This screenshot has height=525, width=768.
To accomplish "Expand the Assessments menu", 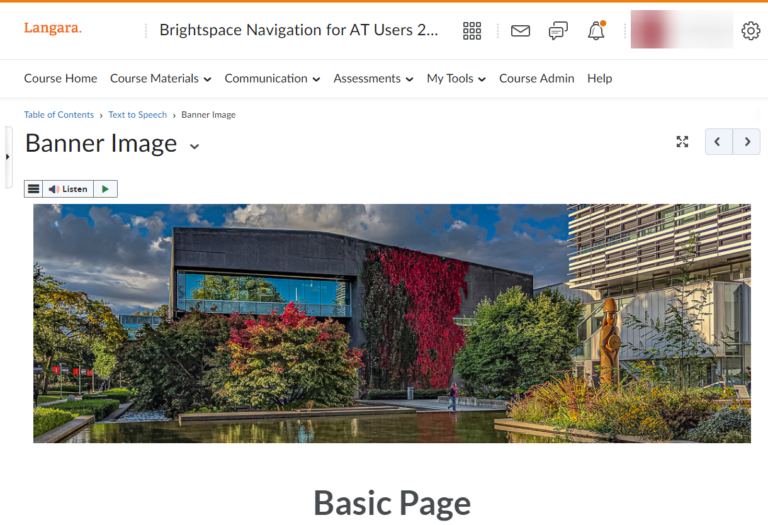I will tap(373, 78).
